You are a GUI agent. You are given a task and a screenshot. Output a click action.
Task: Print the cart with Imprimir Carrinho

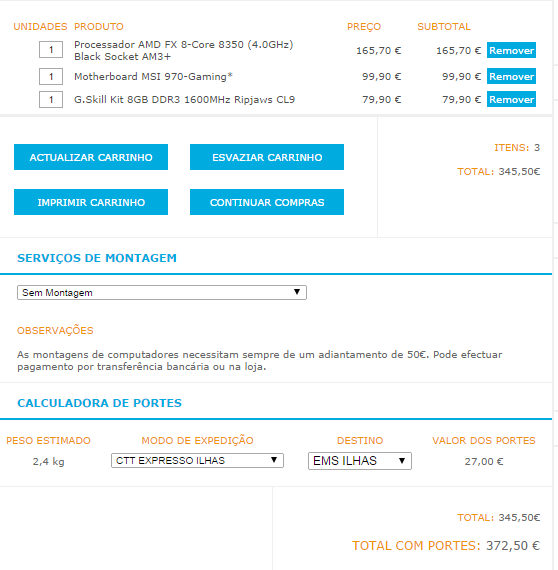(91, 202)
